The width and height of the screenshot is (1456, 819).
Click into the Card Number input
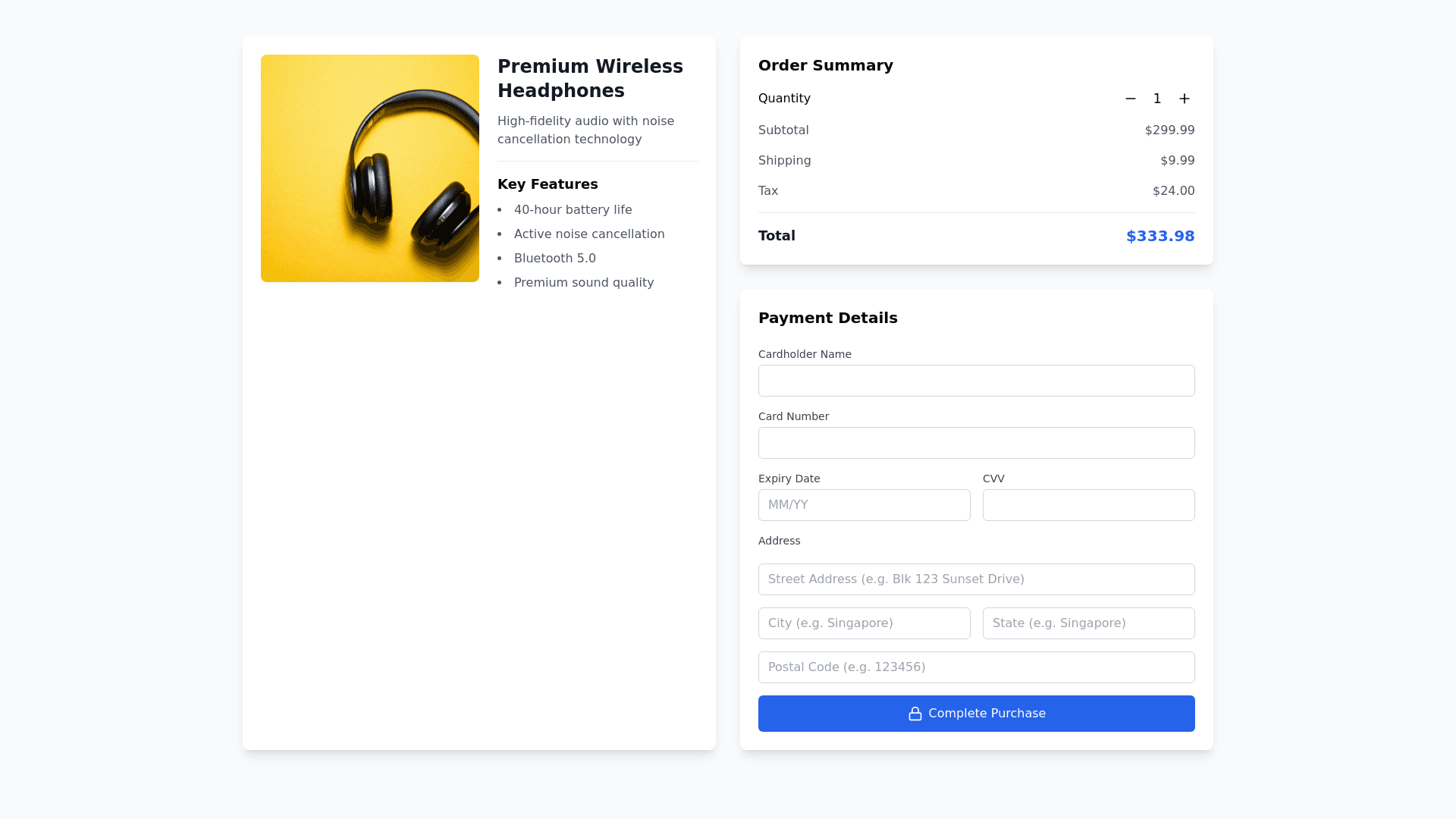coord(976,443)
